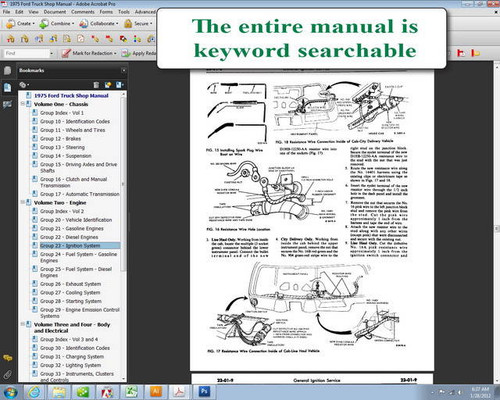Collapse the Volume One - Chassis bookmark

(23, 104)
